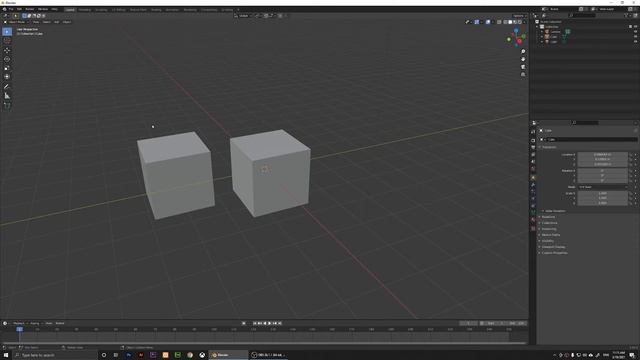The width and height of the screenshot is (640, 360).
Task: Select the Transform tool
Action: pos(7,77)
